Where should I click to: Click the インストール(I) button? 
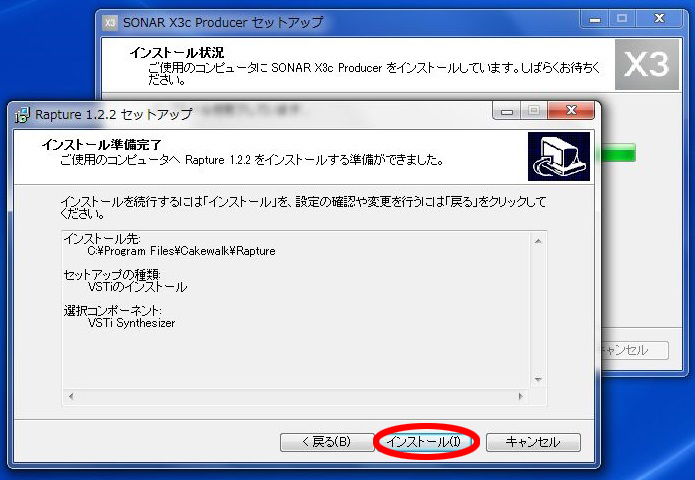click(426, 441)
